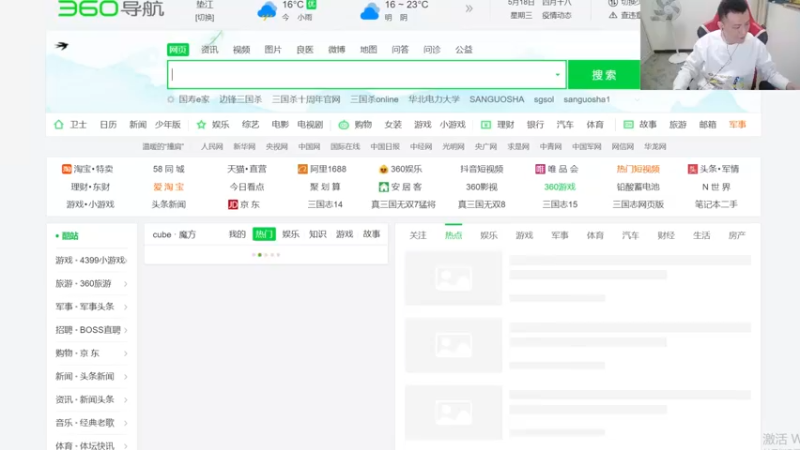Open the green 360游戏 link
Image resolution: width=800 pixels, height=450 pixels.
pos(560,187)
